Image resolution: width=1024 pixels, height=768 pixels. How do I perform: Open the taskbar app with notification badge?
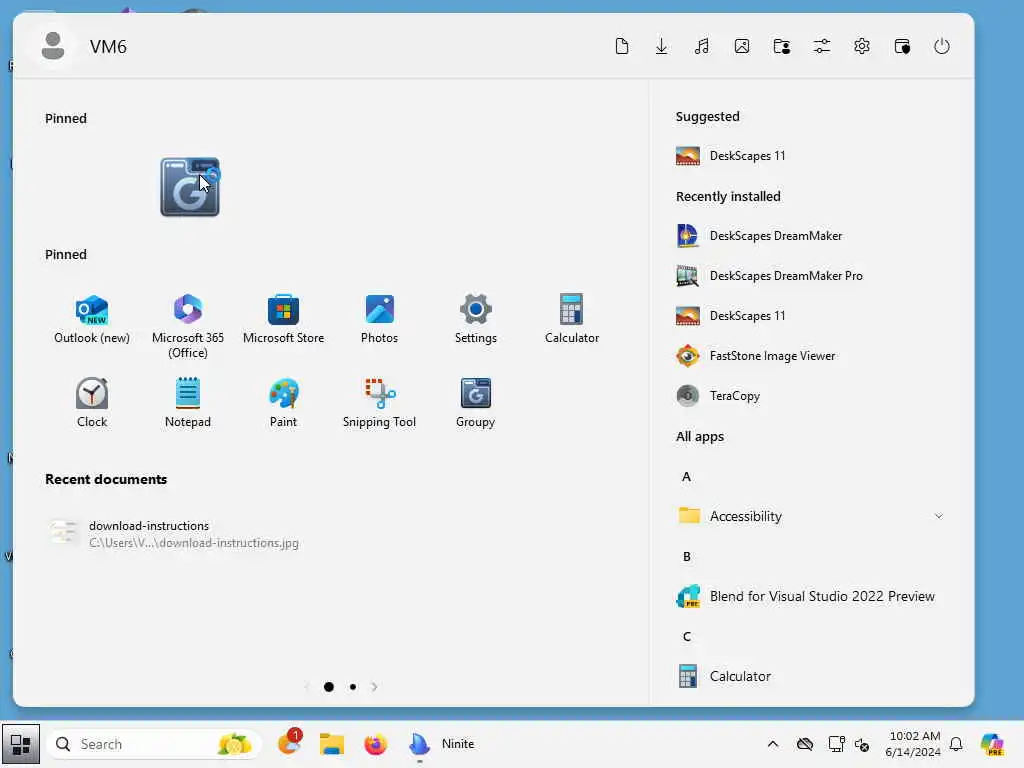click(x=289, y=743)
